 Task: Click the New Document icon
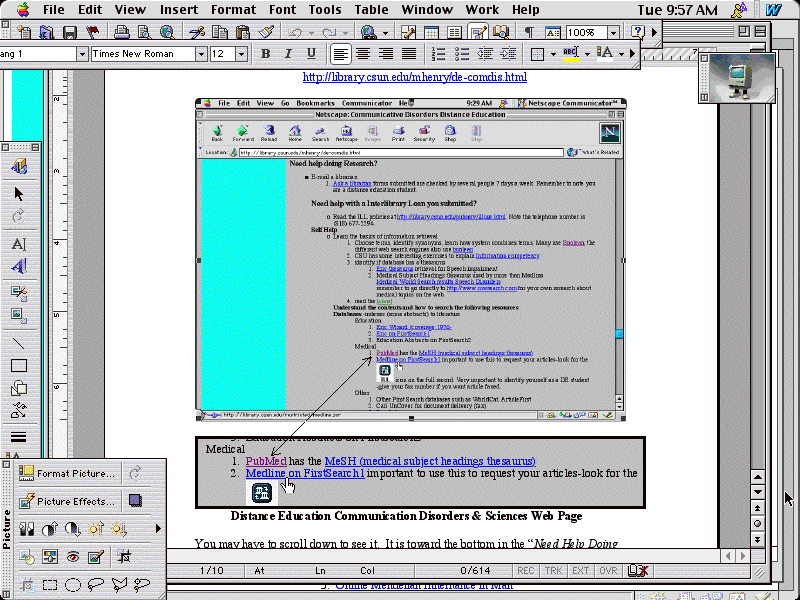pyautogui.click(x=23, y=32)
